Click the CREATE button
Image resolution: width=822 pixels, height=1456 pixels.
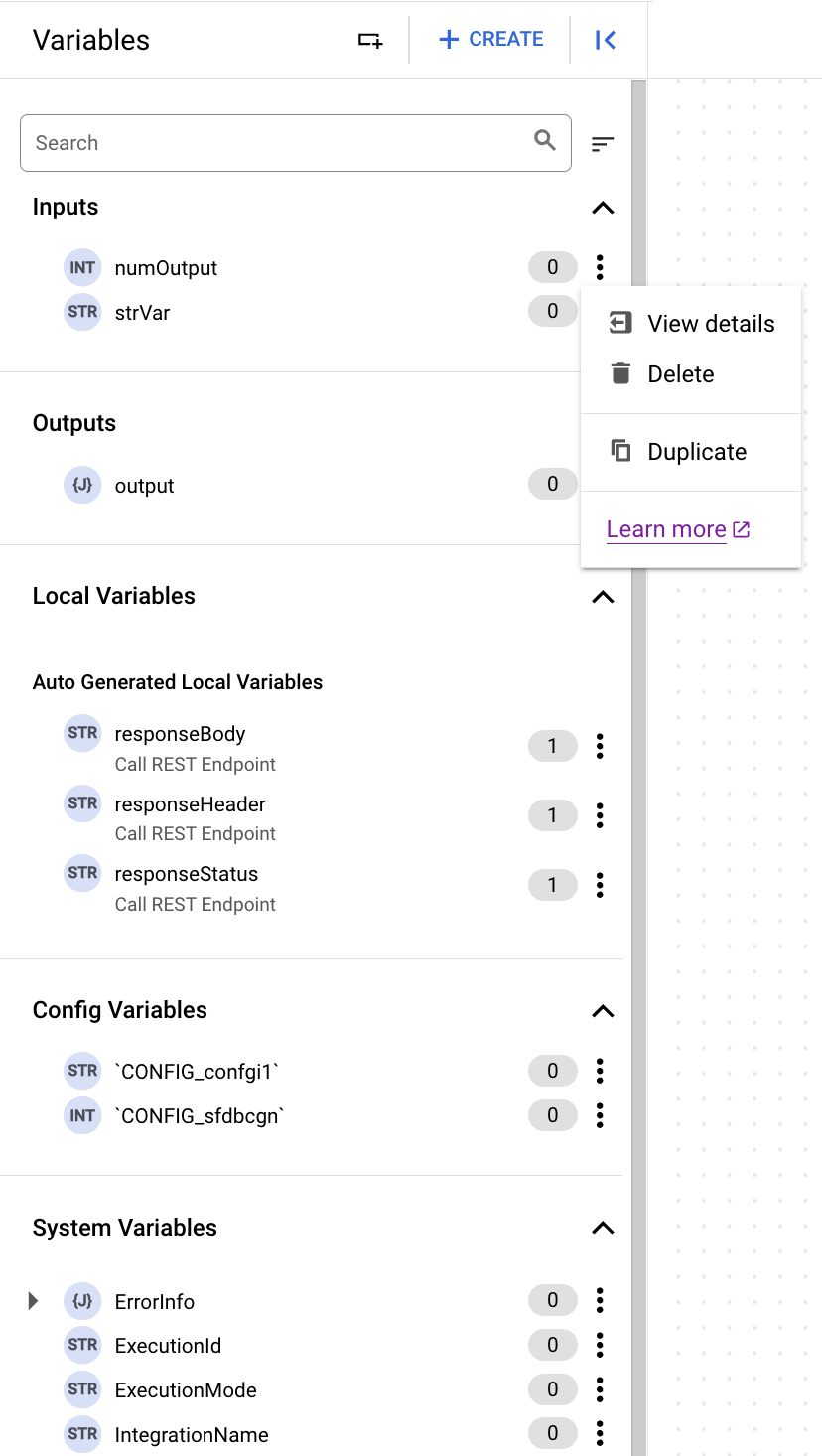coord(490,39)
